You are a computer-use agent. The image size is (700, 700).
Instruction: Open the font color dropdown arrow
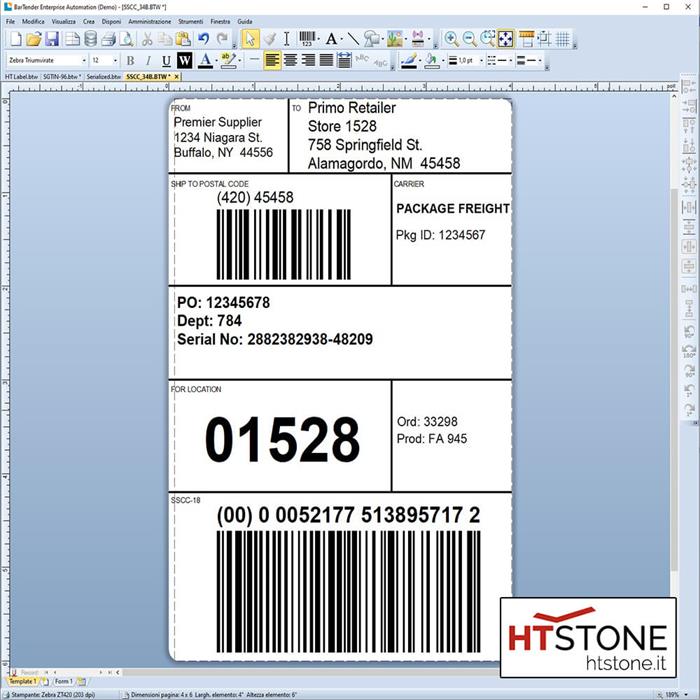click(217, 60)
